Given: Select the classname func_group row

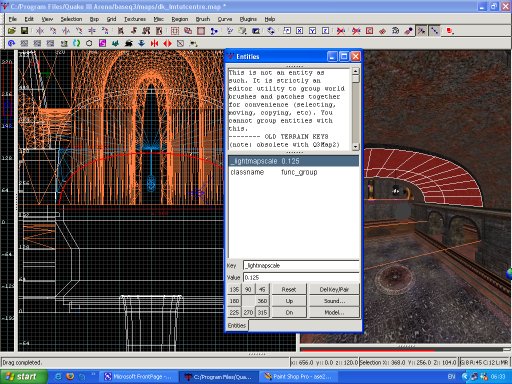Looking at the screenshot, I should point(293,172).
